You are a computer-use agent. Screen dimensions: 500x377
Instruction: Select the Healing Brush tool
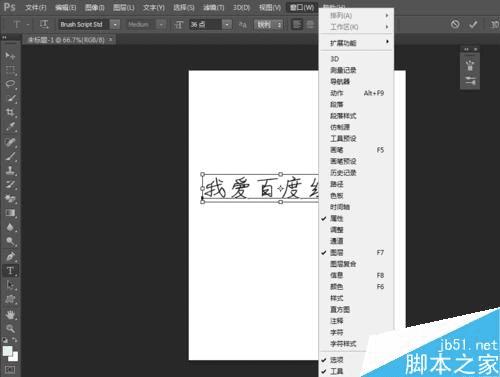tap(10, 142)
